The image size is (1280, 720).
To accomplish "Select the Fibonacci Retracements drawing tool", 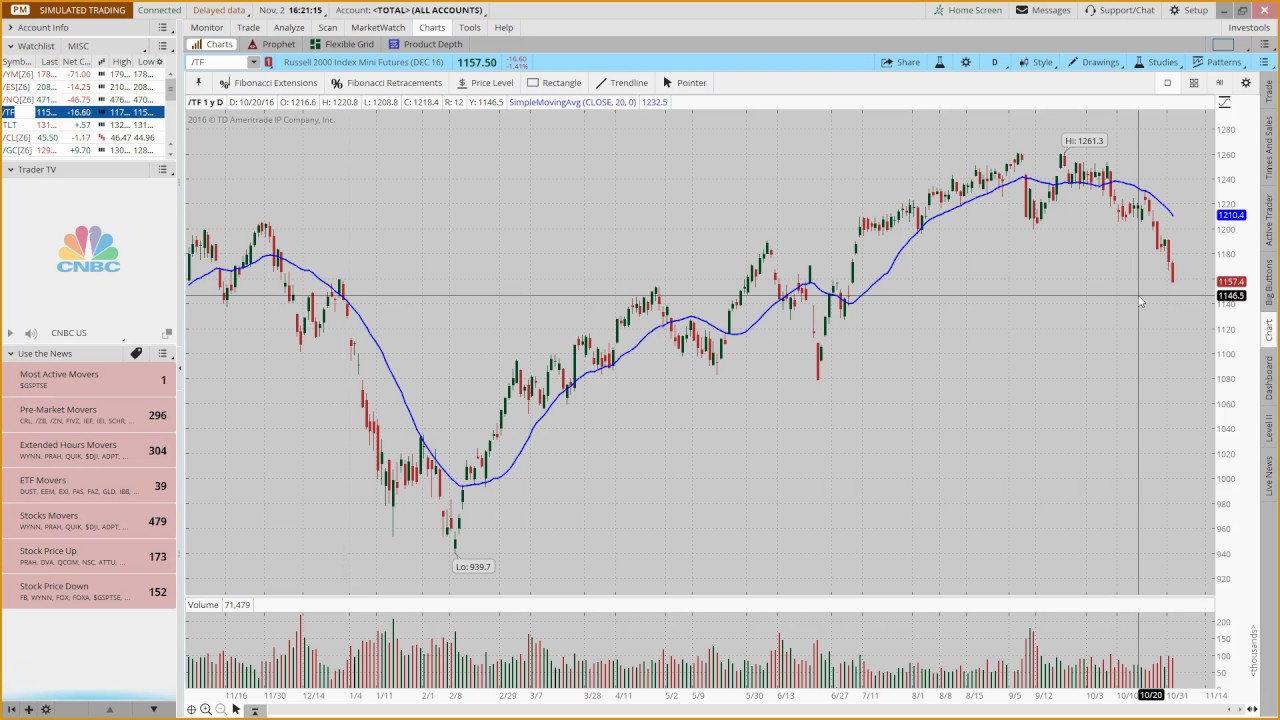I will 386,83.
